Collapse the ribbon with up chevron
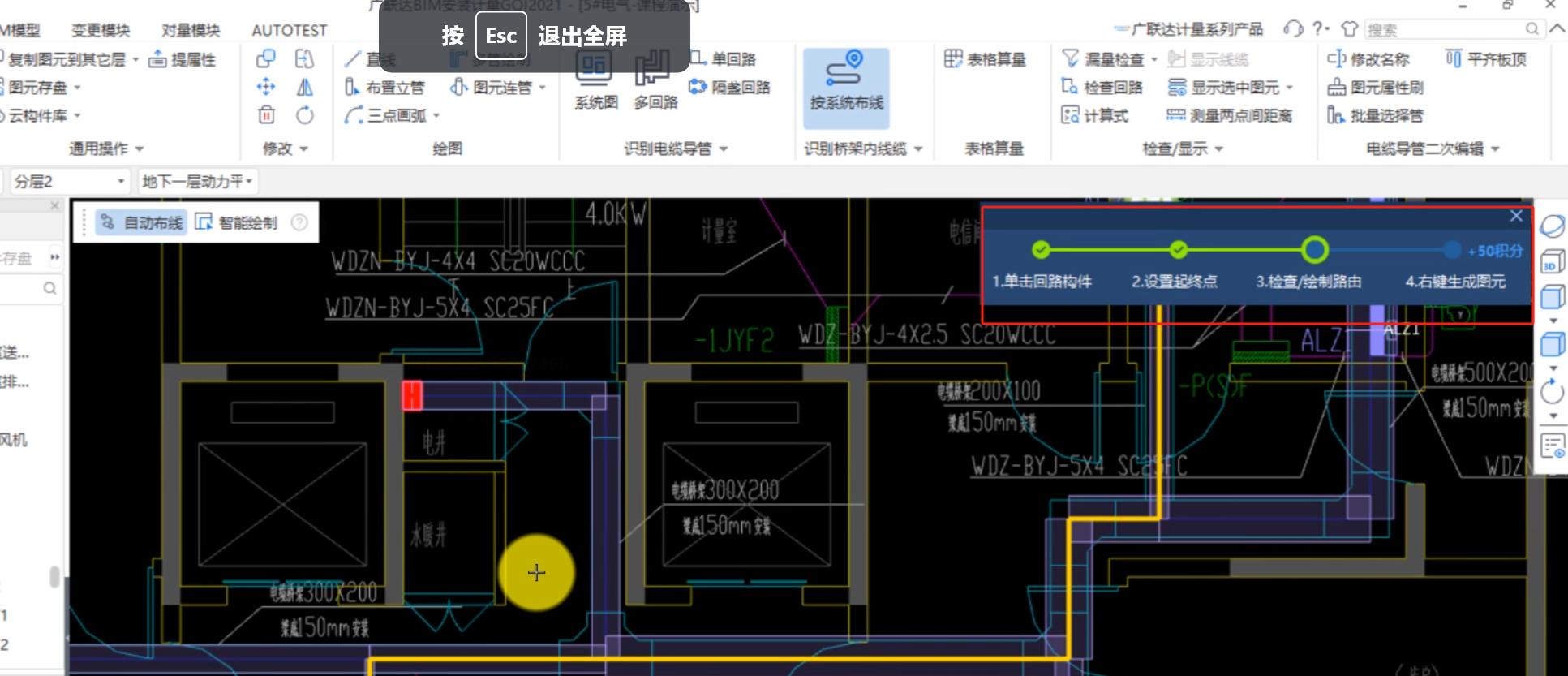The width and height of the screenshot is (1568, 676). pyautogui.click(x=1557, y=28)
